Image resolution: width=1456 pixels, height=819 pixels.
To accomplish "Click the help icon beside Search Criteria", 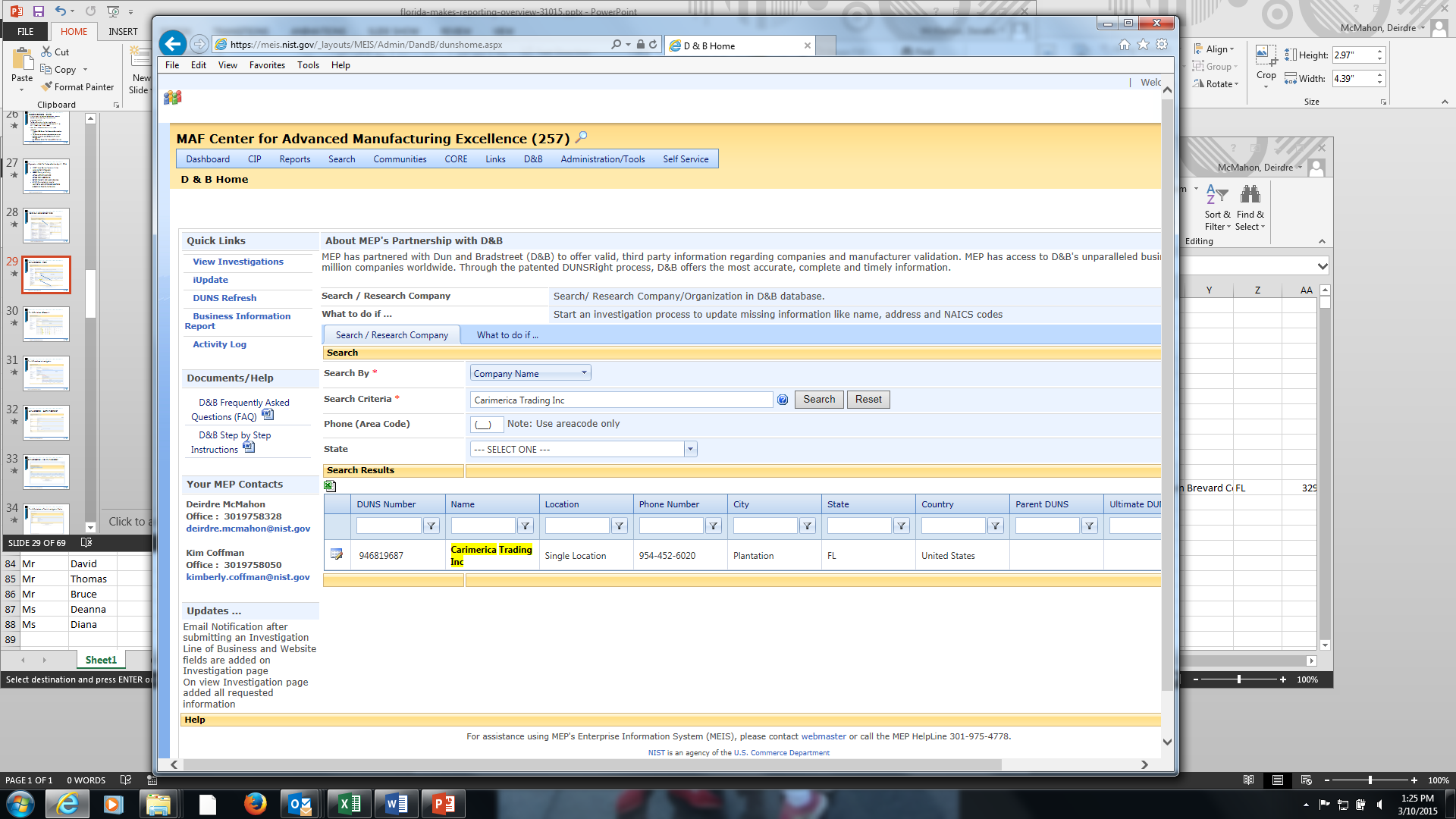I will (783, 400).
